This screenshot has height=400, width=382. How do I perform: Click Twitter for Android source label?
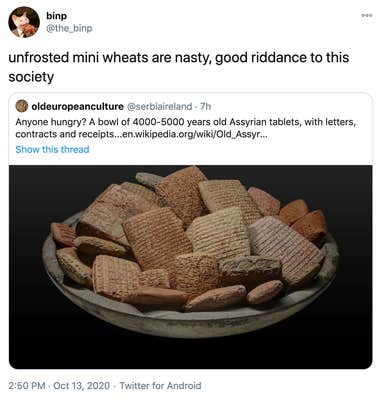click(160, 386)
